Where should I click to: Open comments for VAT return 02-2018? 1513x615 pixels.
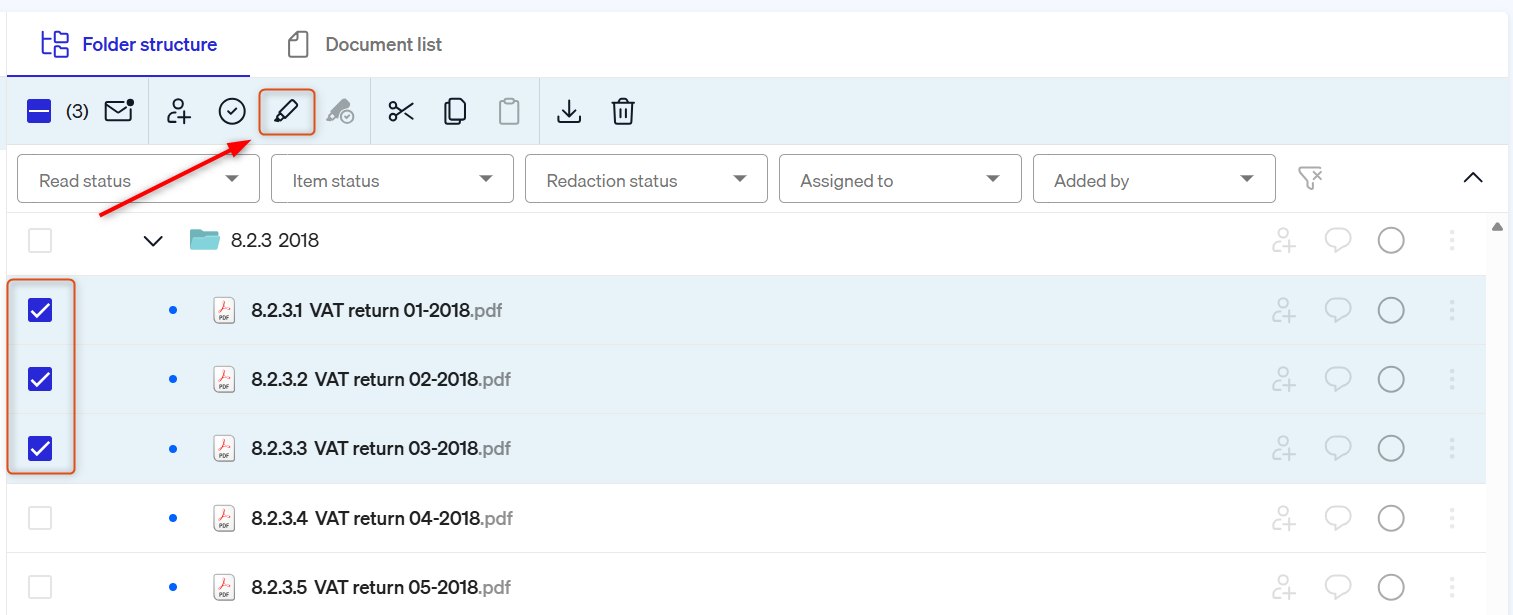click(x=1338, y=379)
